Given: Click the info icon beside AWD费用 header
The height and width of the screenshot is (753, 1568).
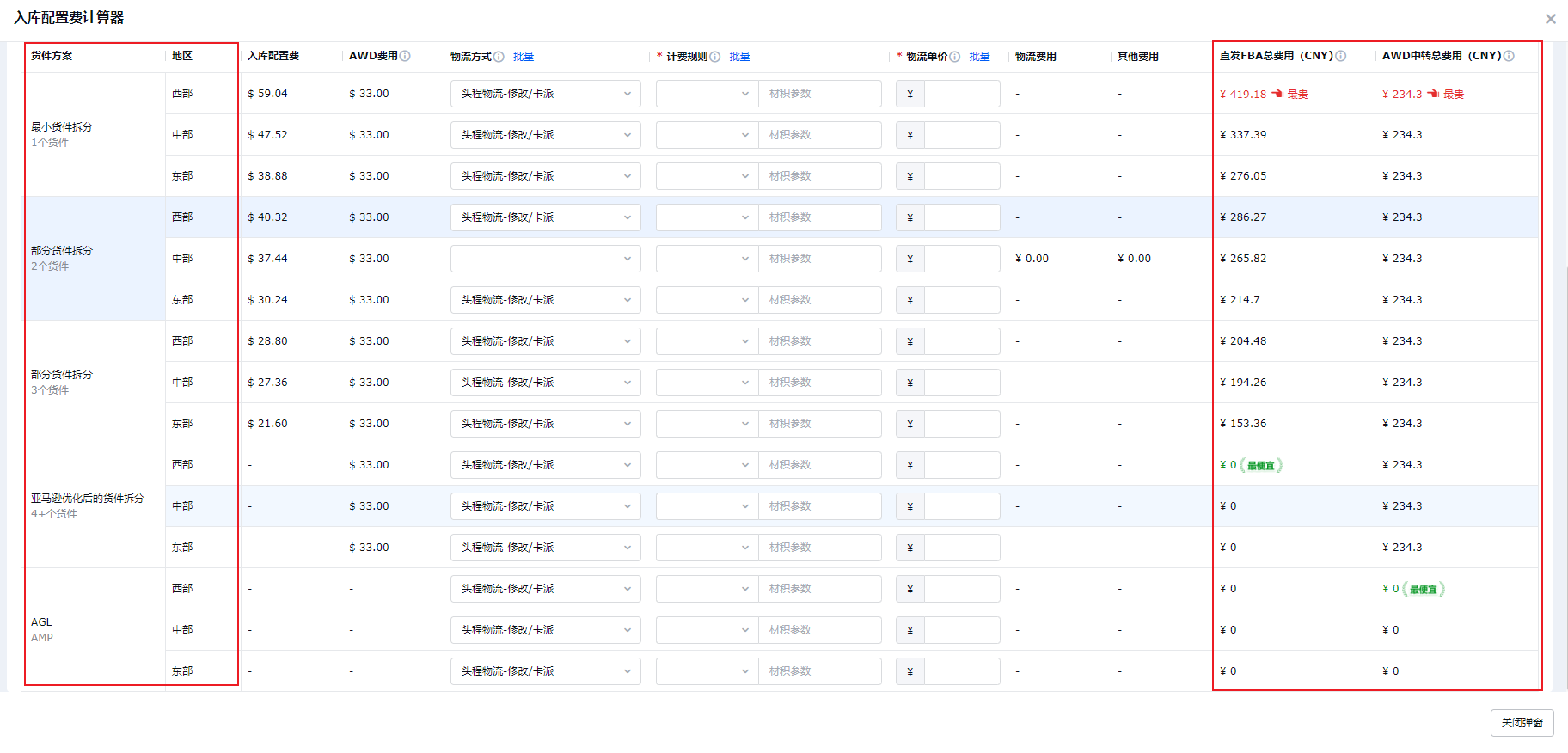Looking at the screenshot, I should (405, 56).
